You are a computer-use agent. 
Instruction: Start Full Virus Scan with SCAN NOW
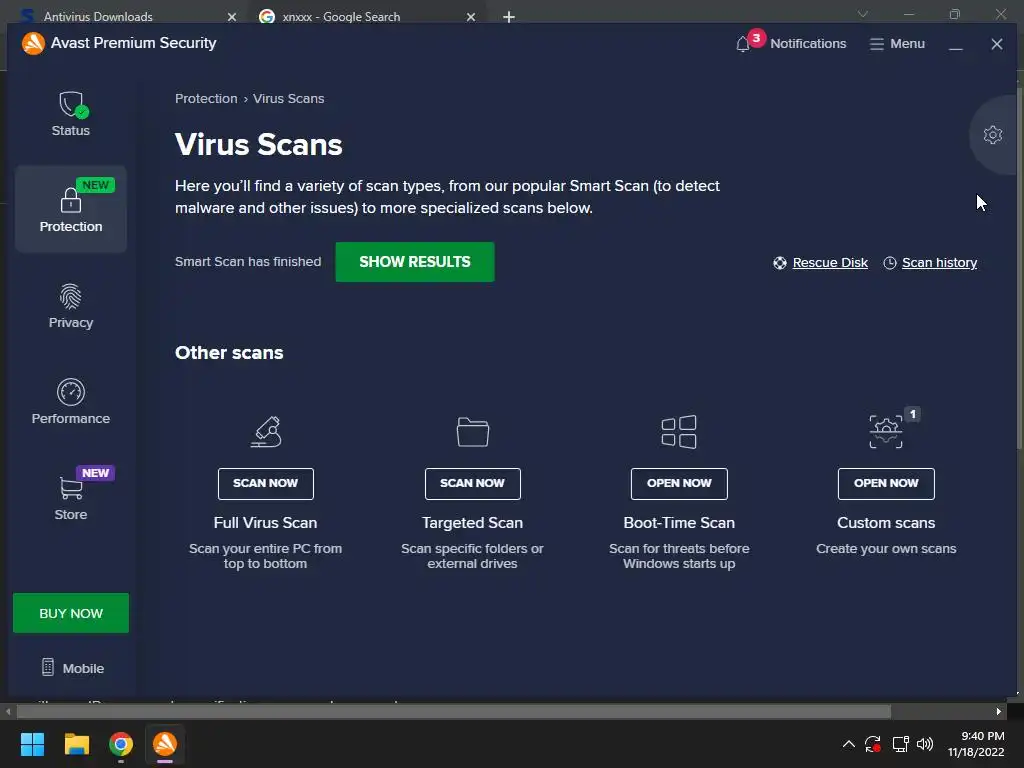[266, 483]
